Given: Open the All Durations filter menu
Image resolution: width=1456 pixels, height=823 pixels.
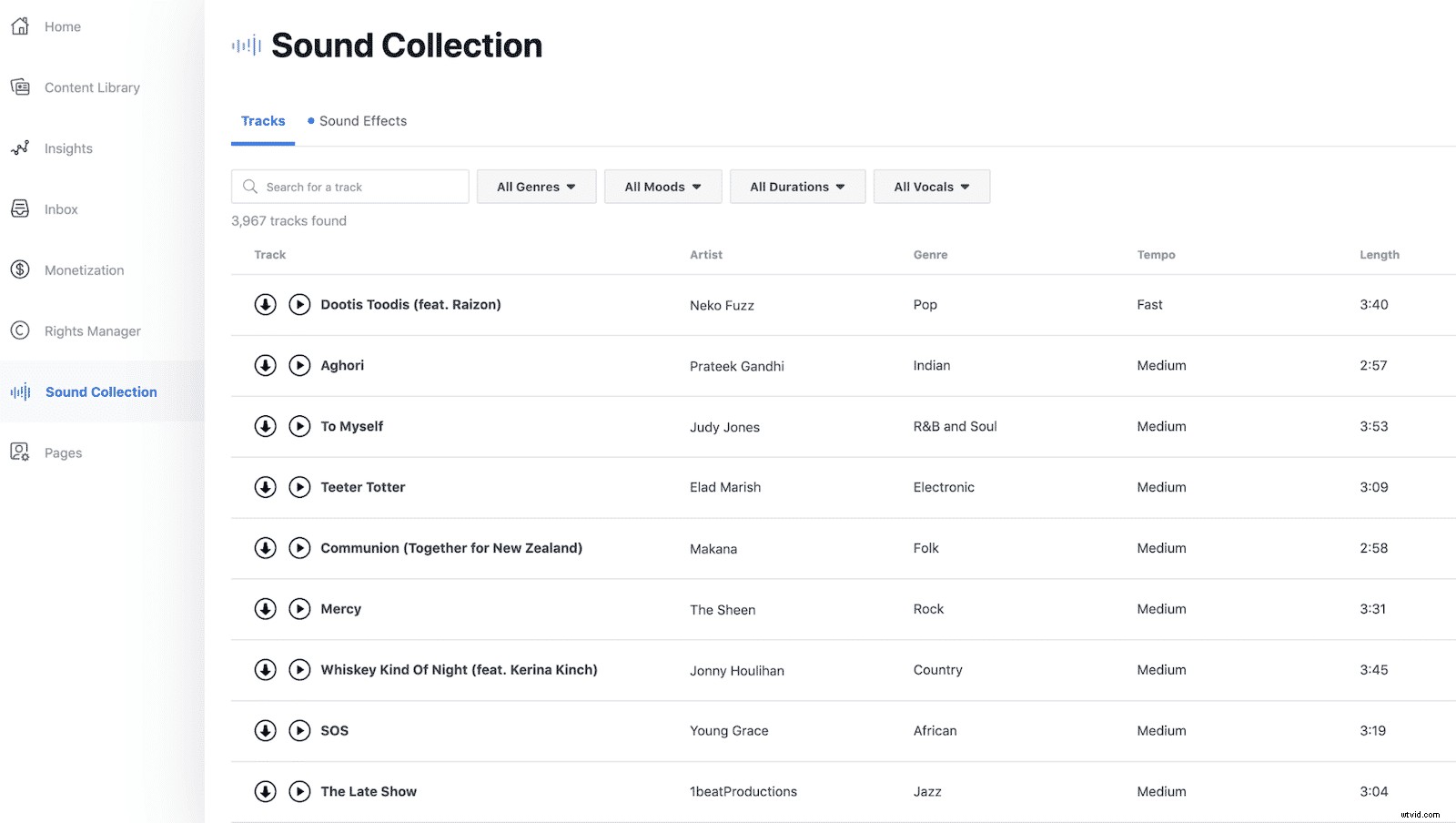Looking at the screenshot, I should (x=797, y=187).
